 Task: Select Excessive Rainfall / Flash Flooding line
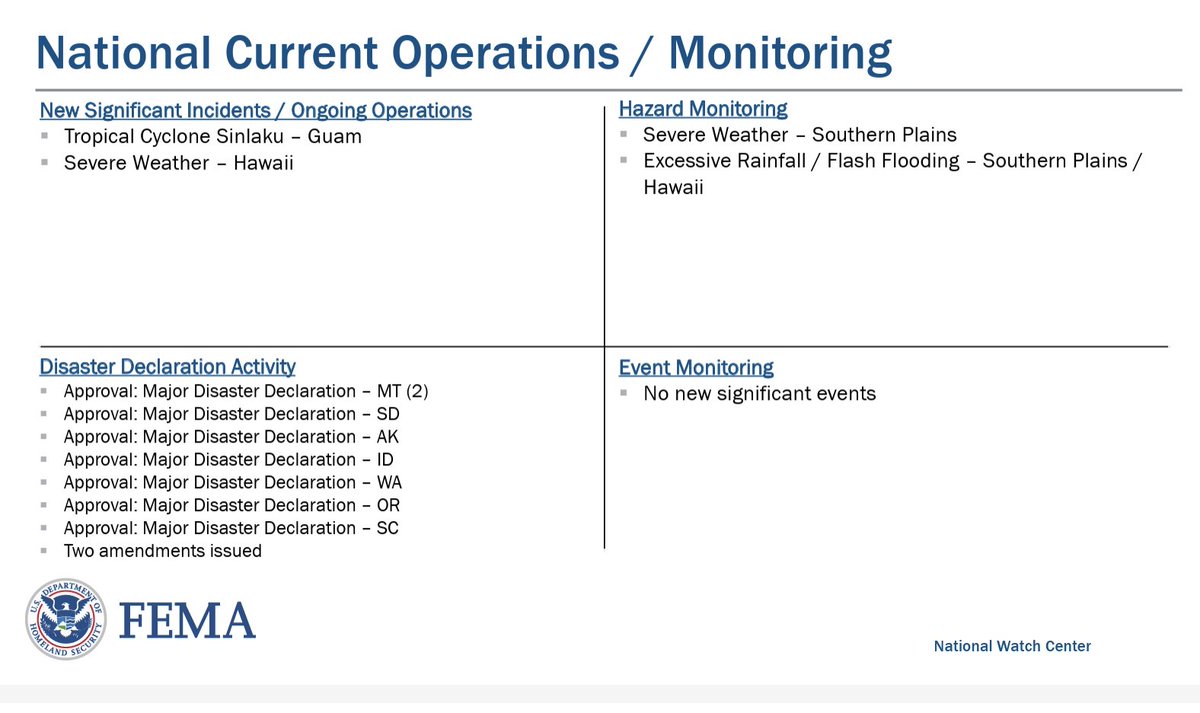[x=893, y=173]
